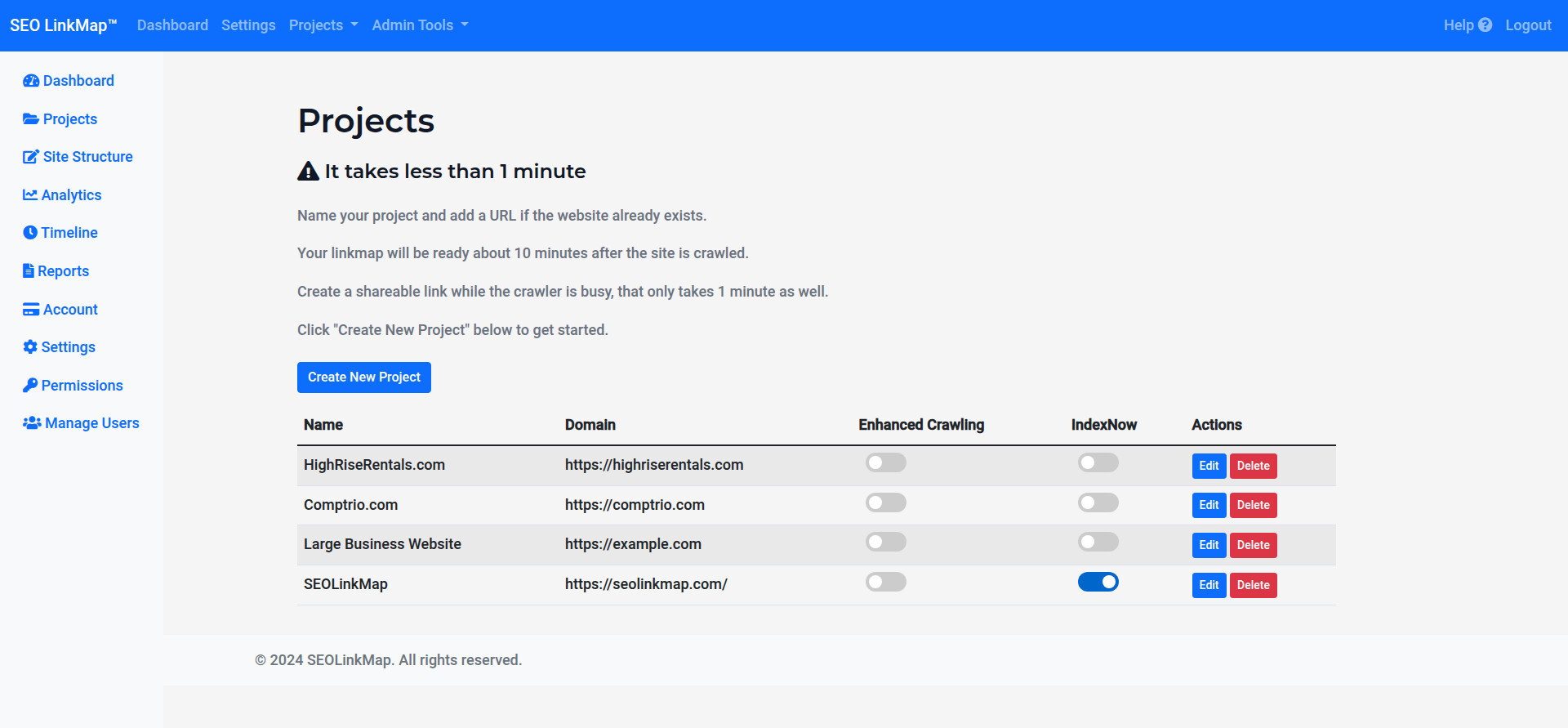Click the Help question mark icon
1568x728 pixels.
tap(1486, 25)
